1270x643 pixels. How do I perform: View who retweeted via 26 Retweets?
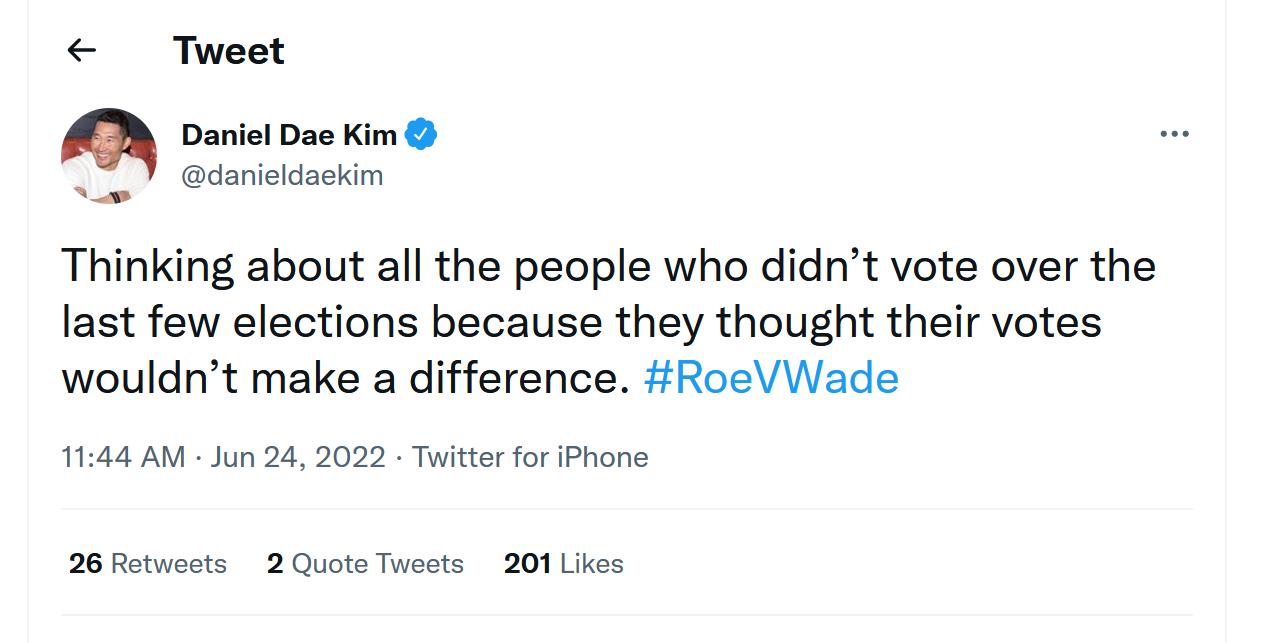click(x=146, y=564)
